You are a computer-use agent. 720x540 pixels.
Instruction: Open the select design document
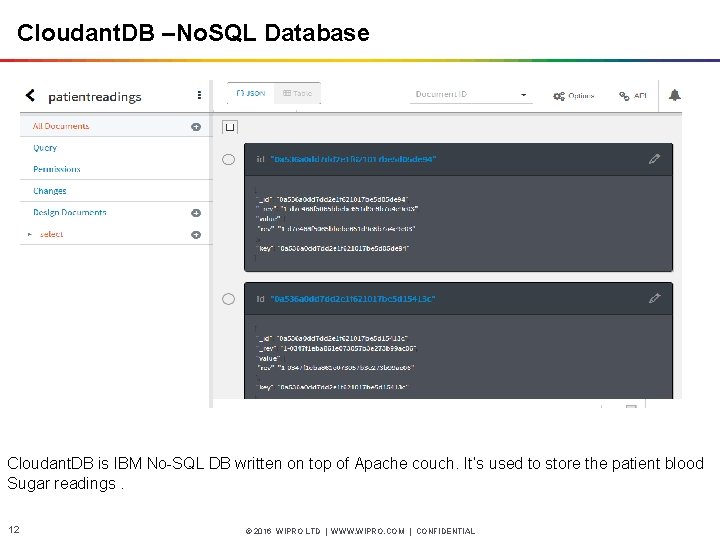click(x=51, y=234)
